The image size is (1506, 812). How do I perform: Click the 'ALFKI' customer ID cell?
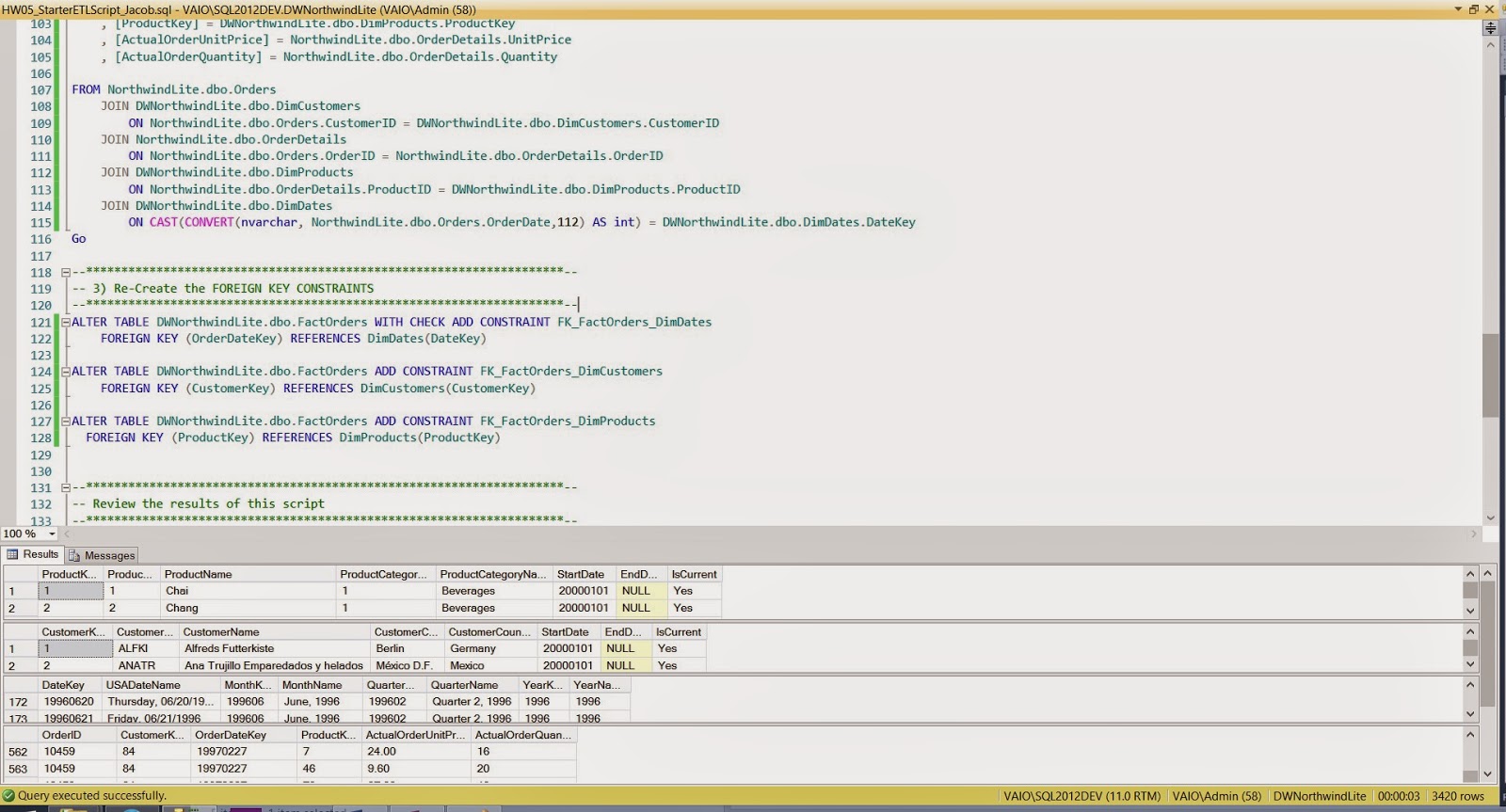coord(146,648)
